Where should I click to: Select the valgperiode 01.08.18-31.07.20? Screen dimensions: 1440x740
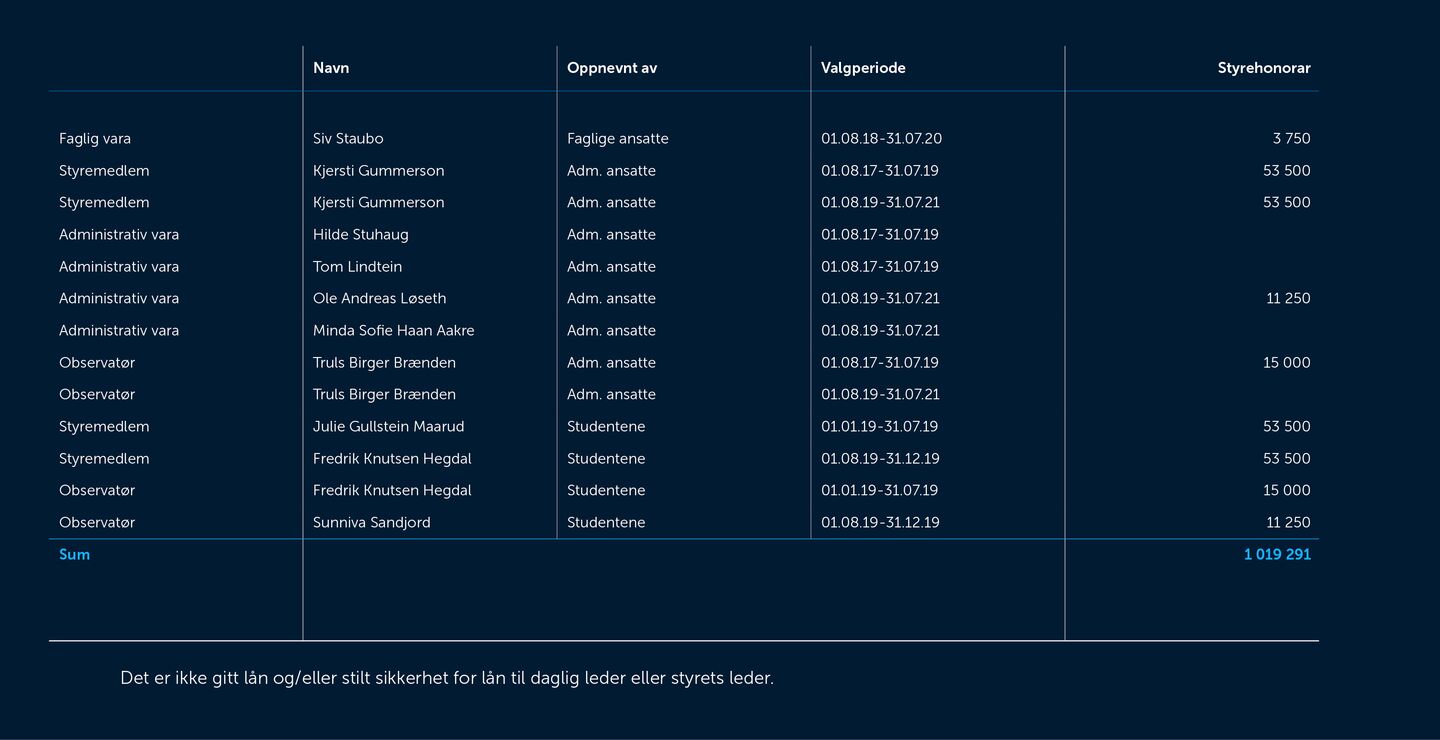tap(881, 138)
